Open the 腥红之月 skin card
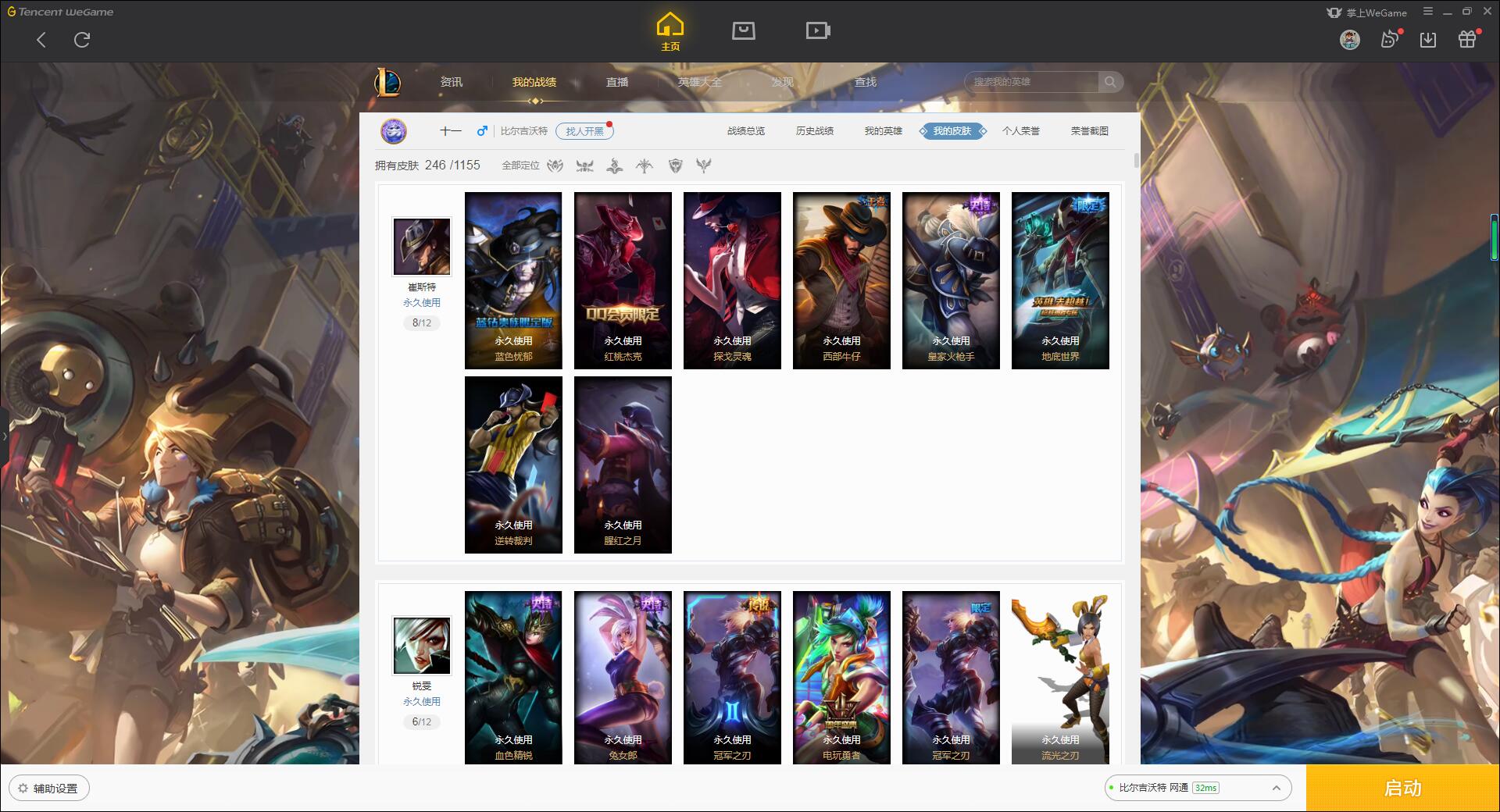1500x812 pixels. pyautogui.click(x=623, y=465)
